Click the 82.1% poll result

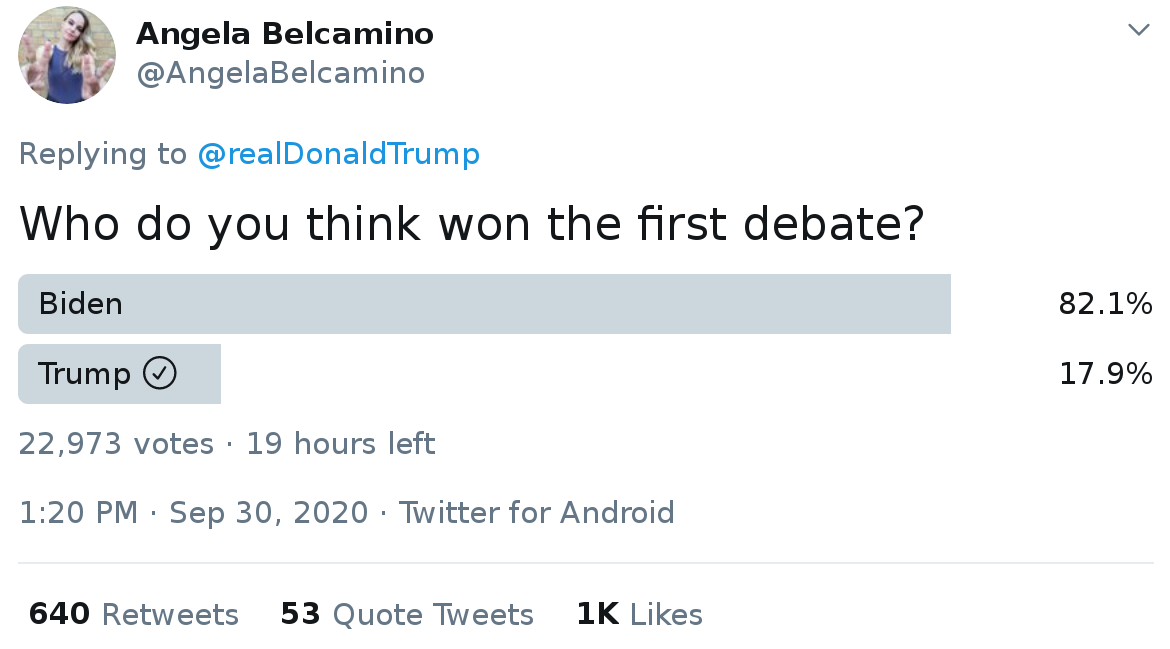(x=1105, y=304)
